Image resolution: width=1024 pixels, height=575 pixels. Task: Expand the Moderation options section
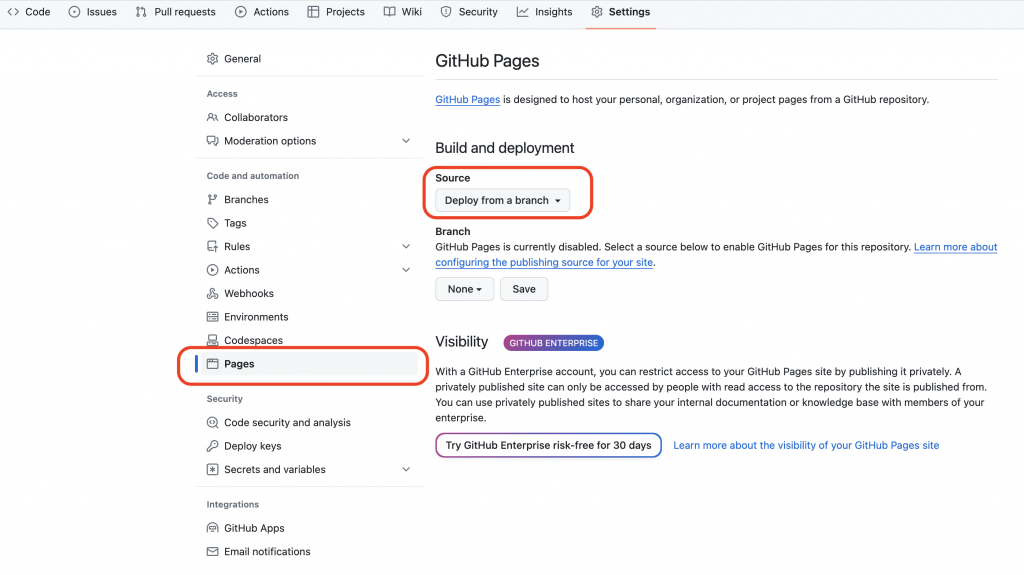pyautogui.click(x=406, y=141)
